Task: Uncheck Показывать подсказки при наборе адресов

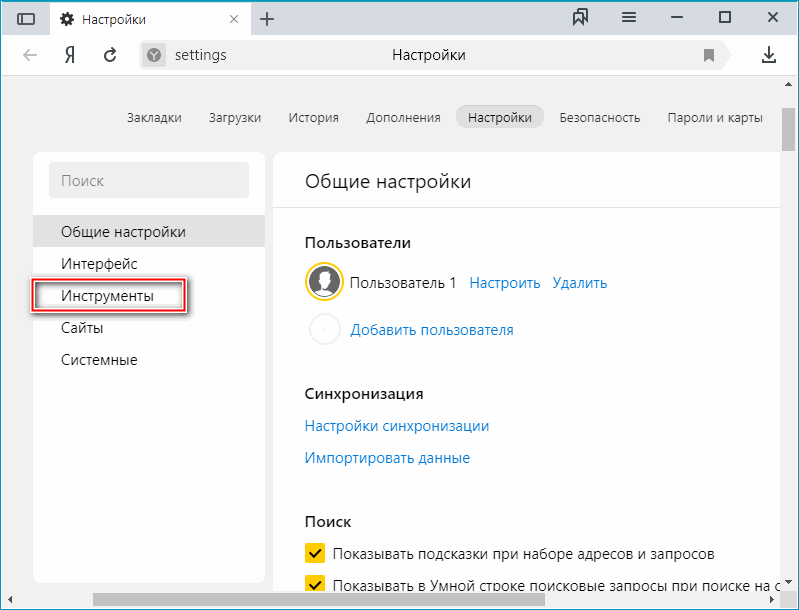Action: [315, 553]
